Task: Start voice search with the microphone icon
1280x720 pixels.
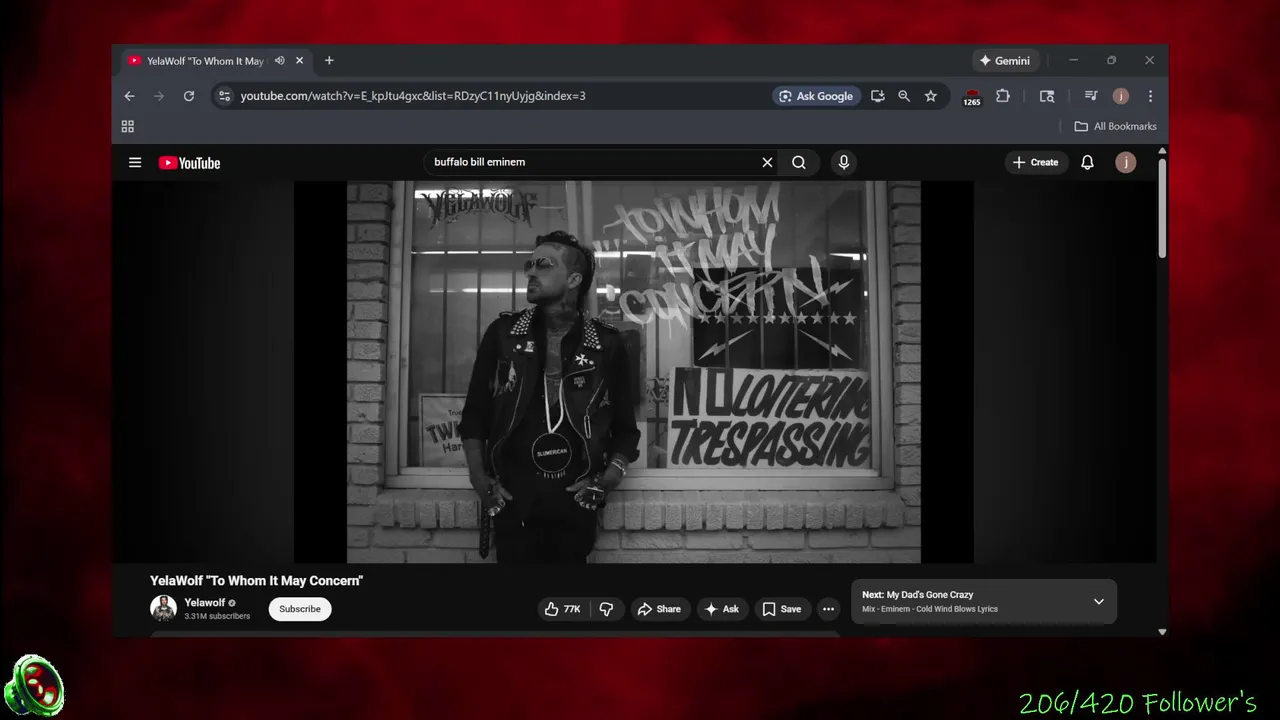Action: click(x=844, y=162)
